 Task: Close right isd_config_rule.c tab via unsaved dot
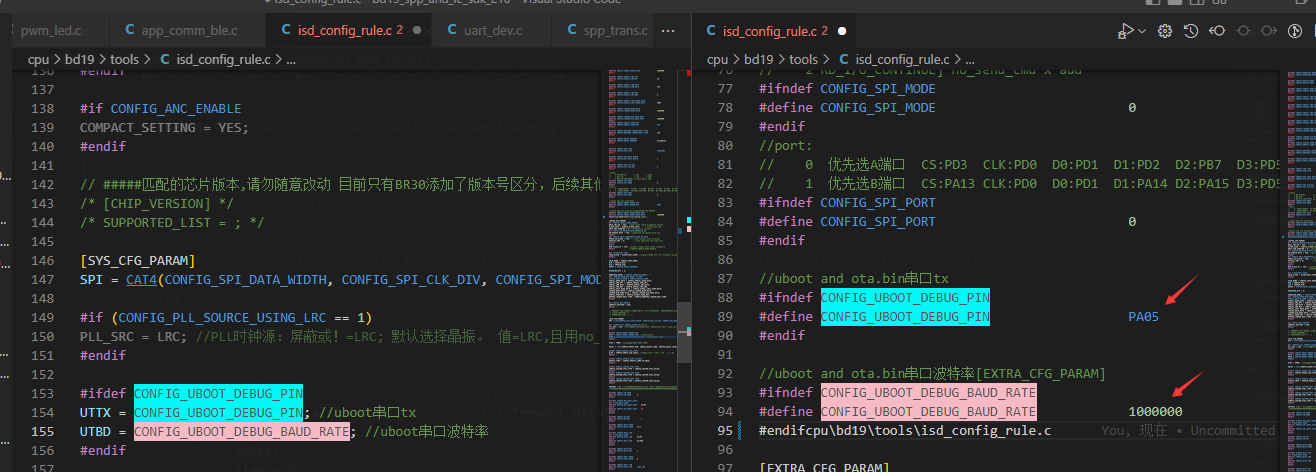(842, 31)
